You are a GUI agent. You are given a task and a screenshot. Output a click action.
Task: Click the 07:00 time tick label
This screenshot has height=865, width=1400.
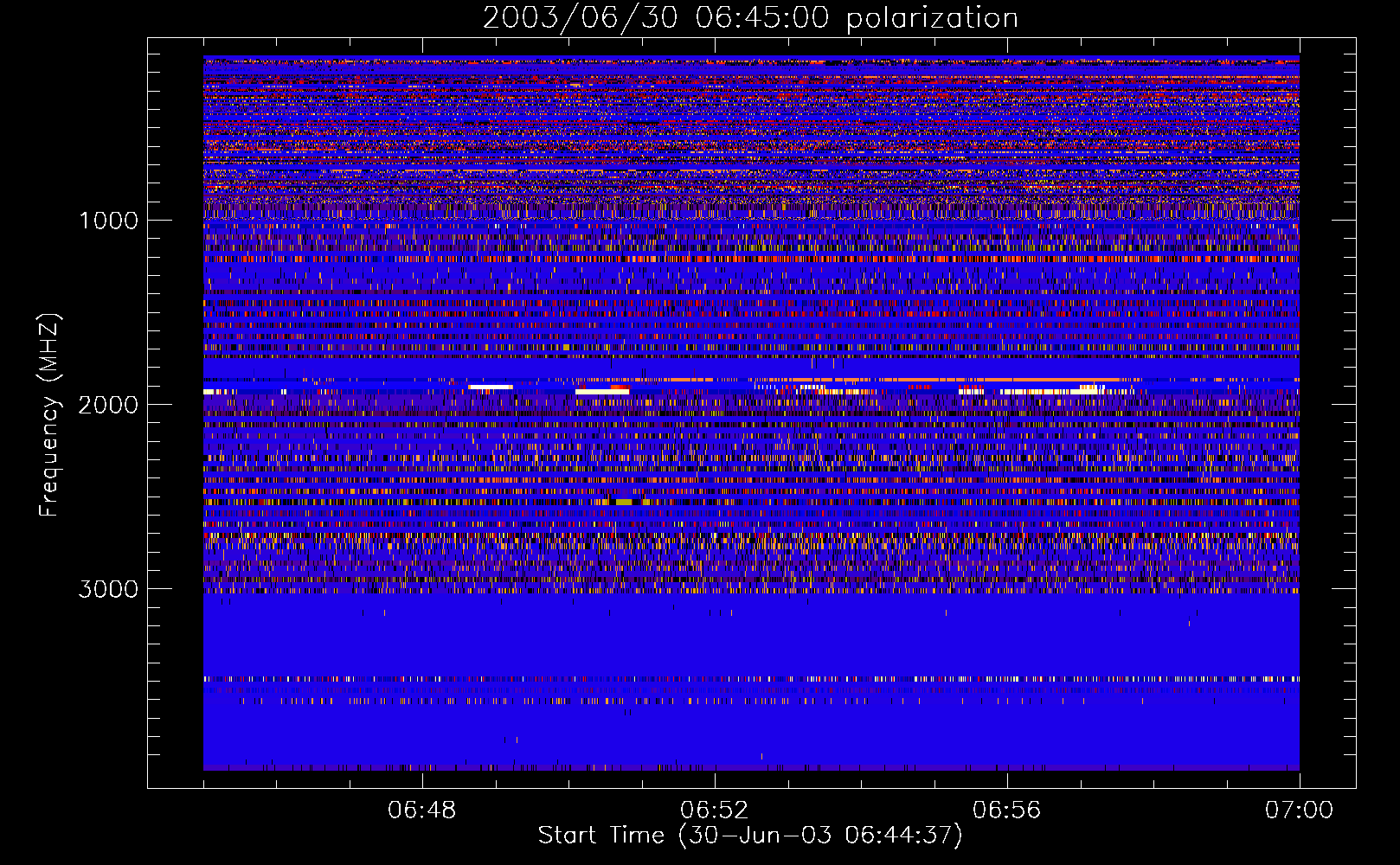1300,811
